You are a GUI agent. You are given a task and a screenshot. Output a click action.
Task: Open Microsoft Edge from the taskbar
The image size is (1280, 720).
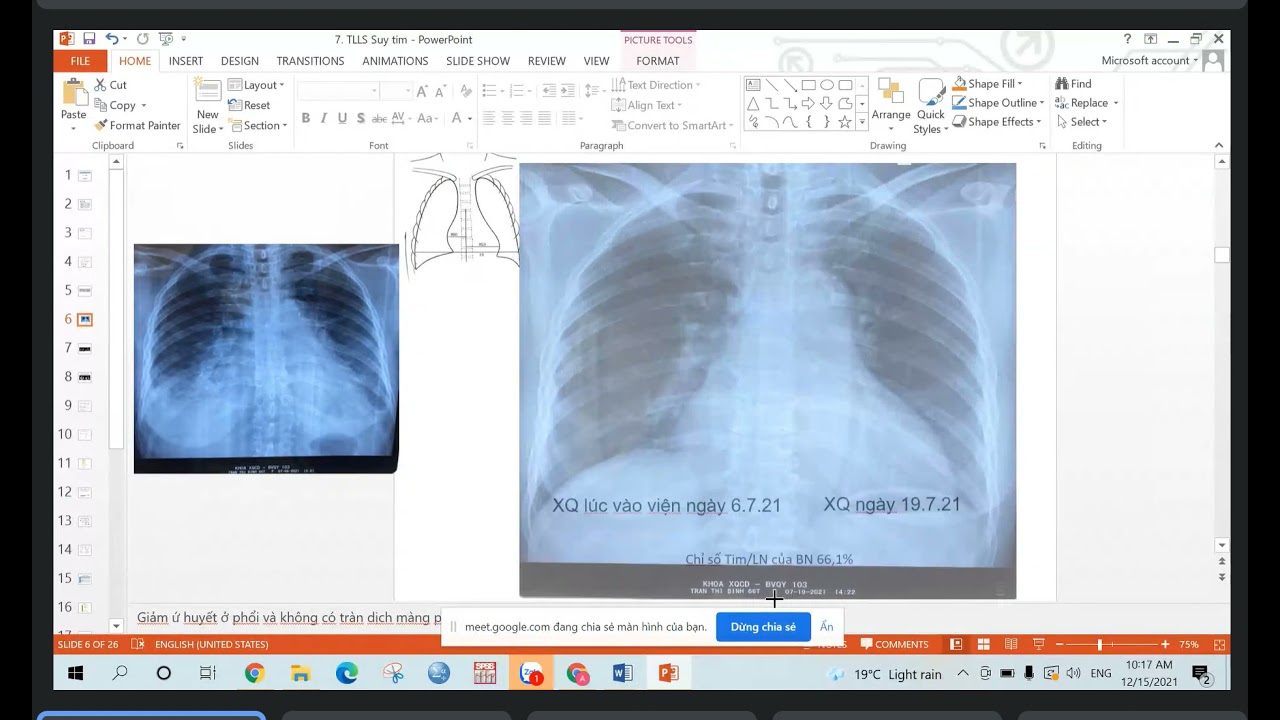click(x=346, y=673)
